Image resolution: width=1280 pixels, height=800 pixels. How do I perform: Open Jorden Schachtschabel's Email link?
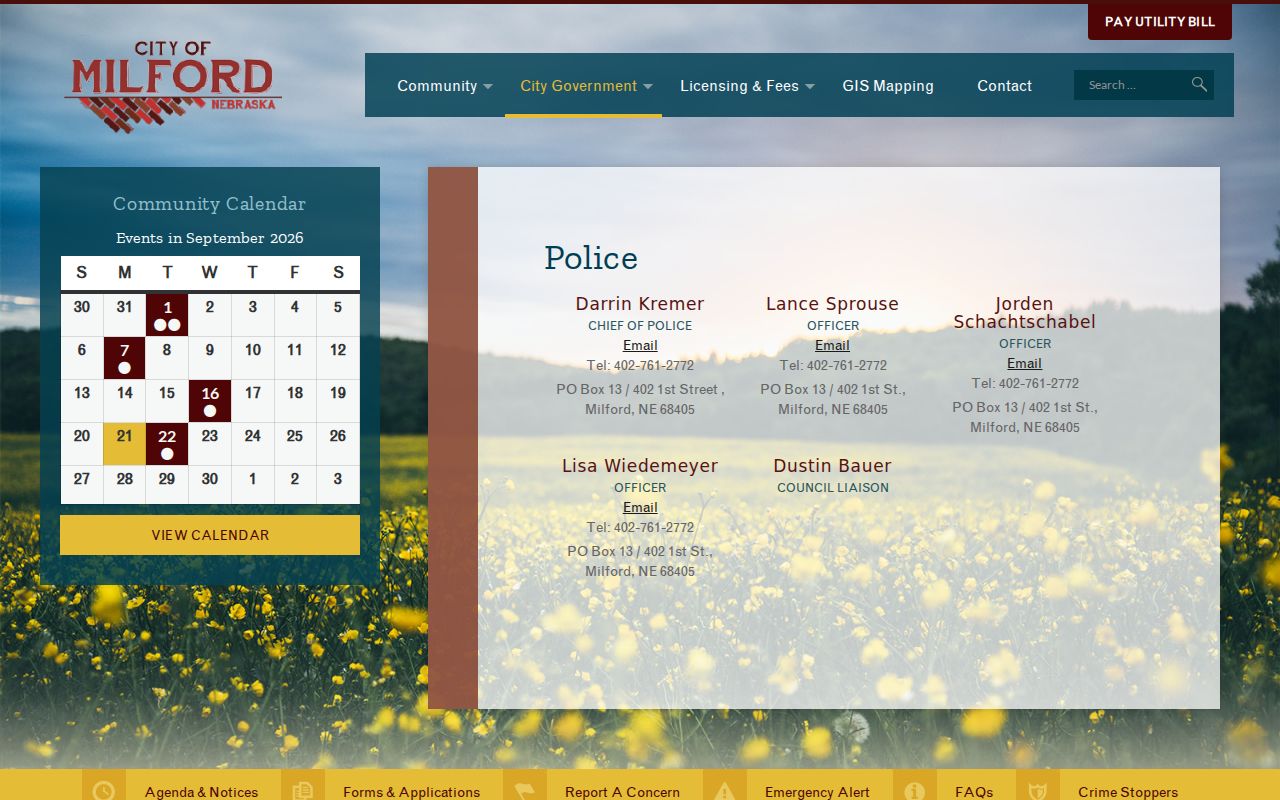pos(1024,363)
